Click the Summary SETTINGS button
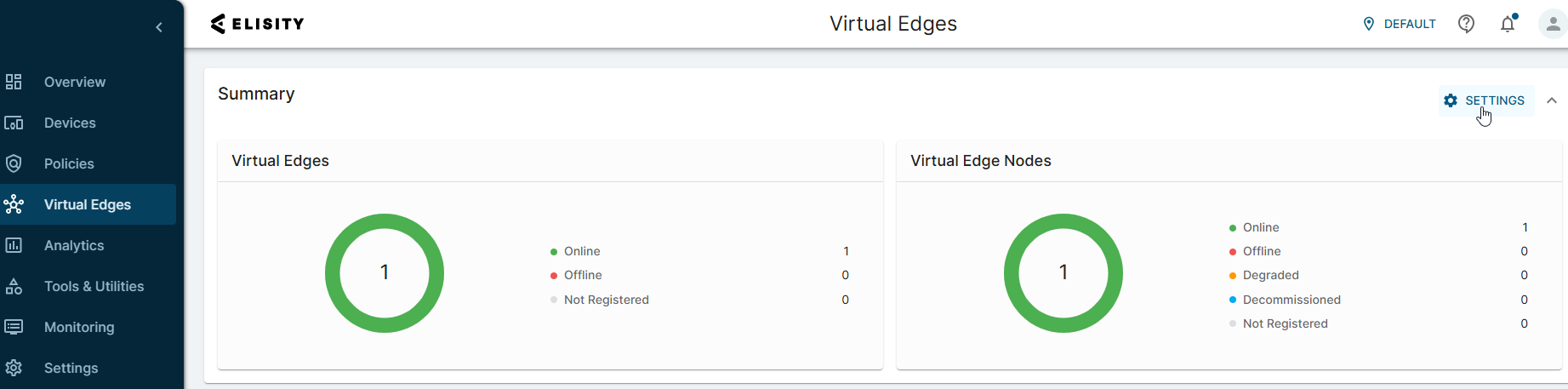The width and height of the screenshot is (1568, 389). 1485,100
